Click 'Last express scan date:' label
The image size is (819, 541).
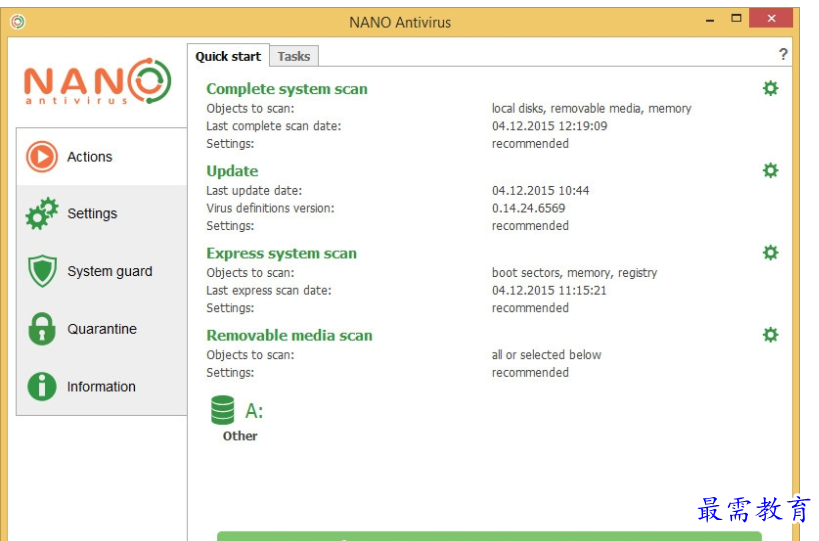[269, 290]
